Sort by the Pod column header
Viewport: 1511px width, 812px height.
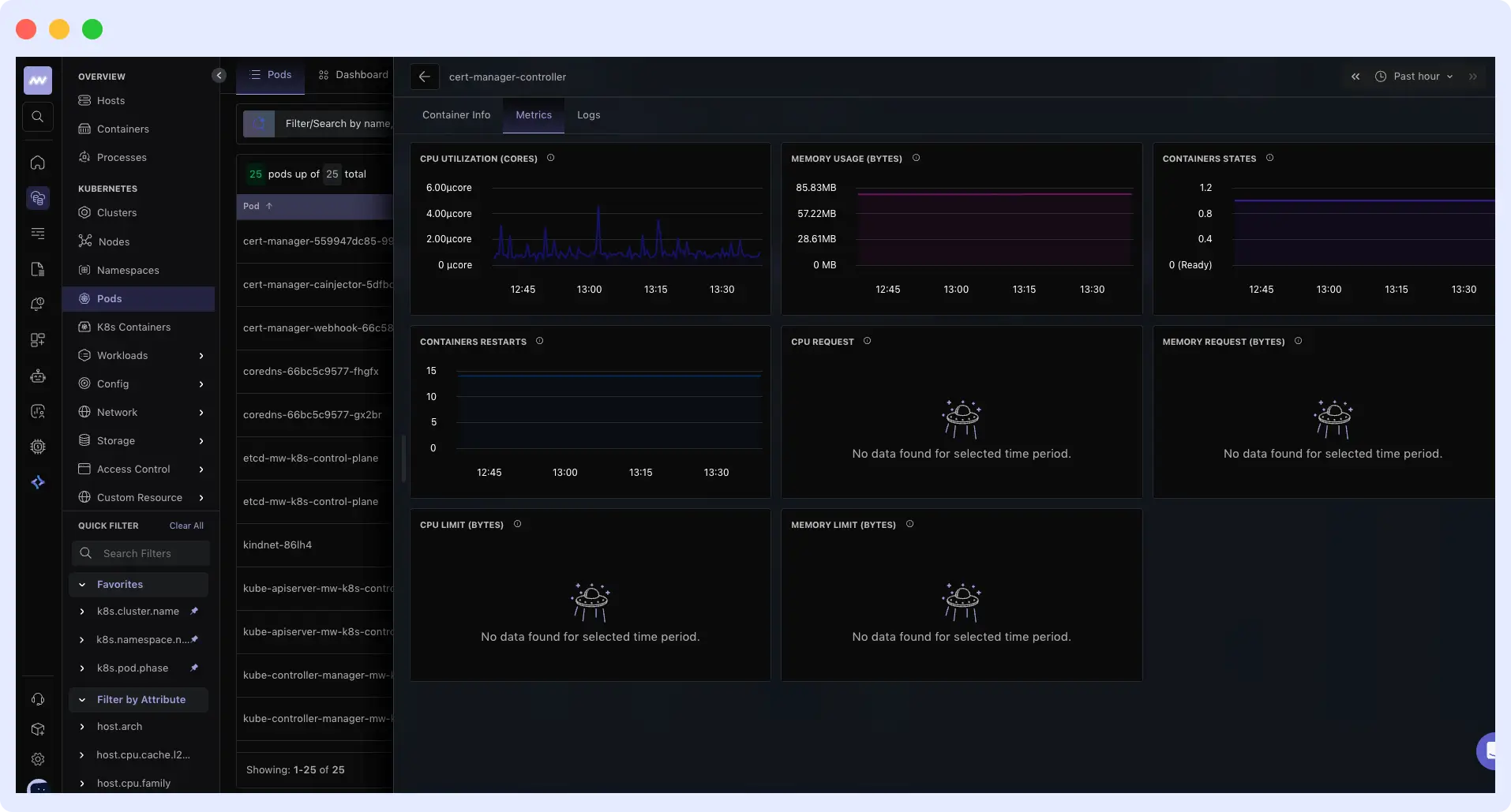pos(257,206)
